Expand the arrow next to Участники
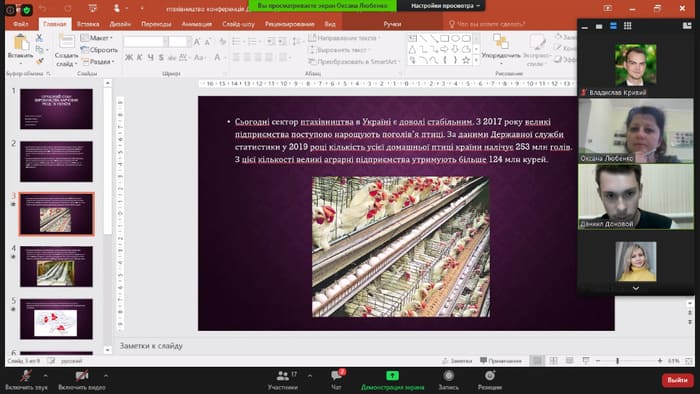 tap(310, 376)
